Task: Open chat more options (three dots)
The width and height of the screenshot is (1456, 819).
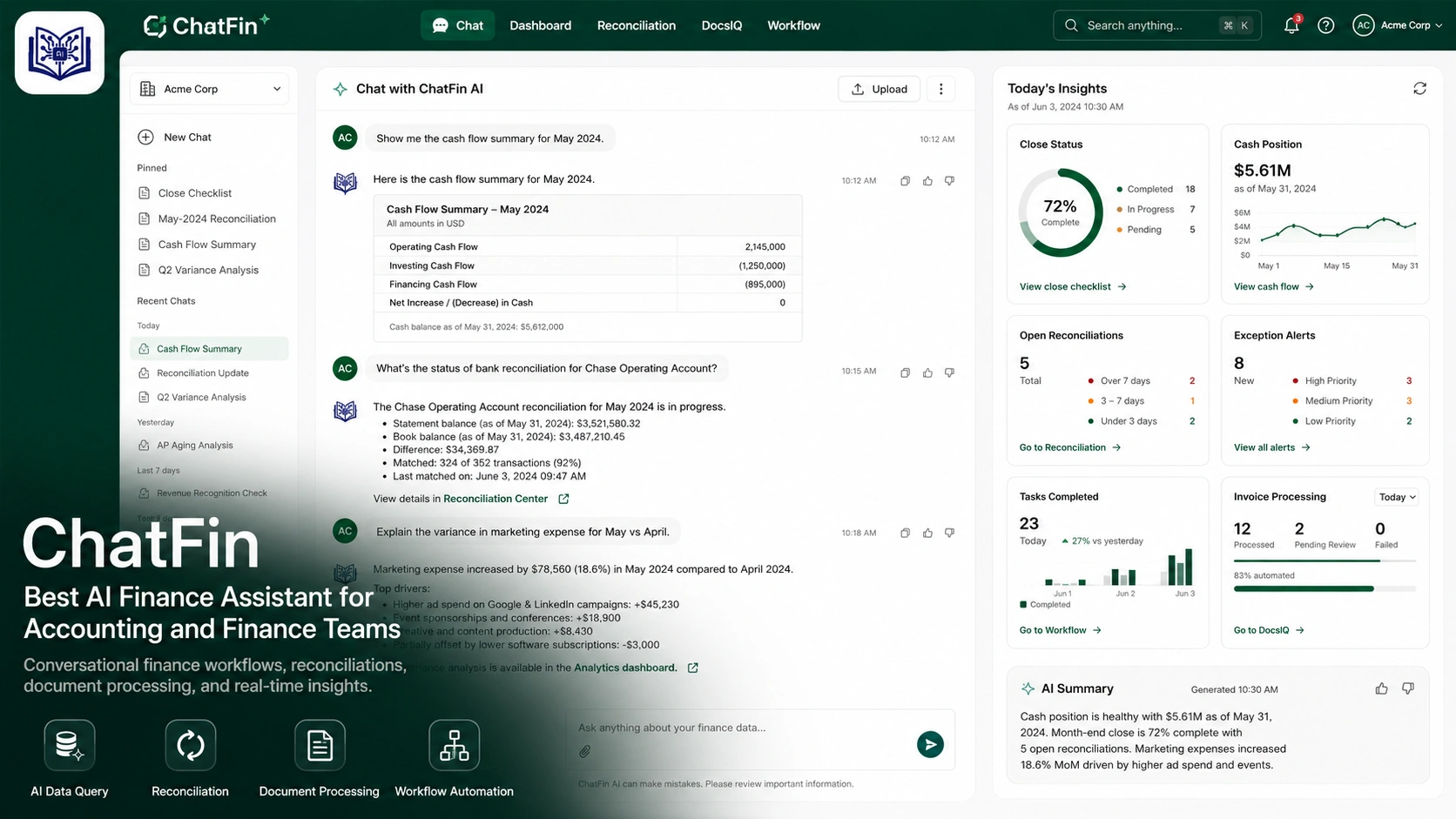Action: click(x=940, y=89)
